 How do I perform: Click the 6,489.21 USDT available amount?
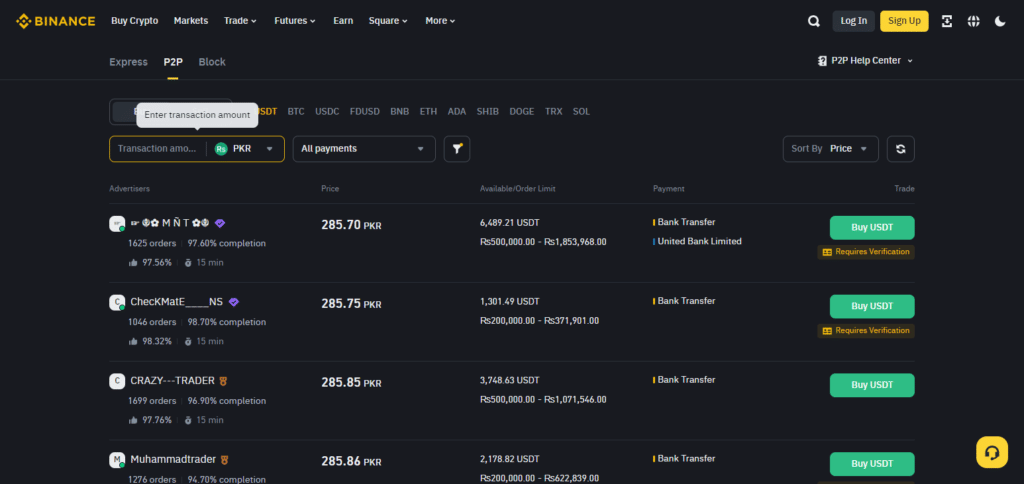[x=509, y=222]
